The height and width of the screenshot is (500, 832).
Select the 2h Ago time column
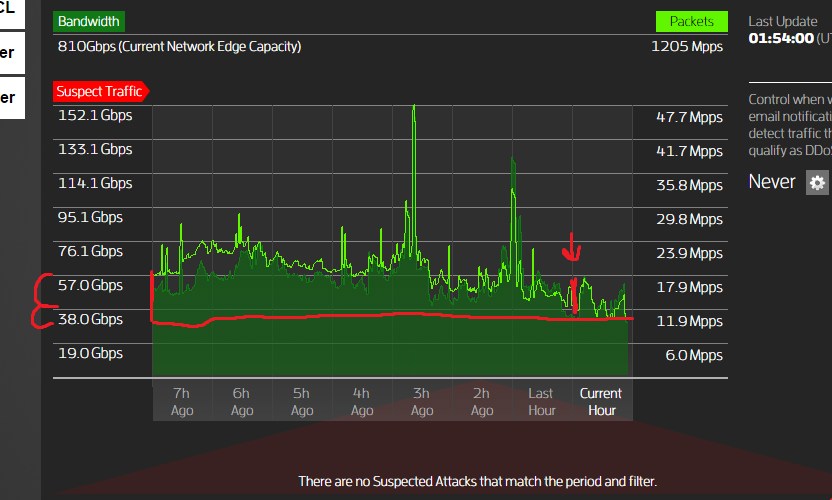[x=482, y=402]
